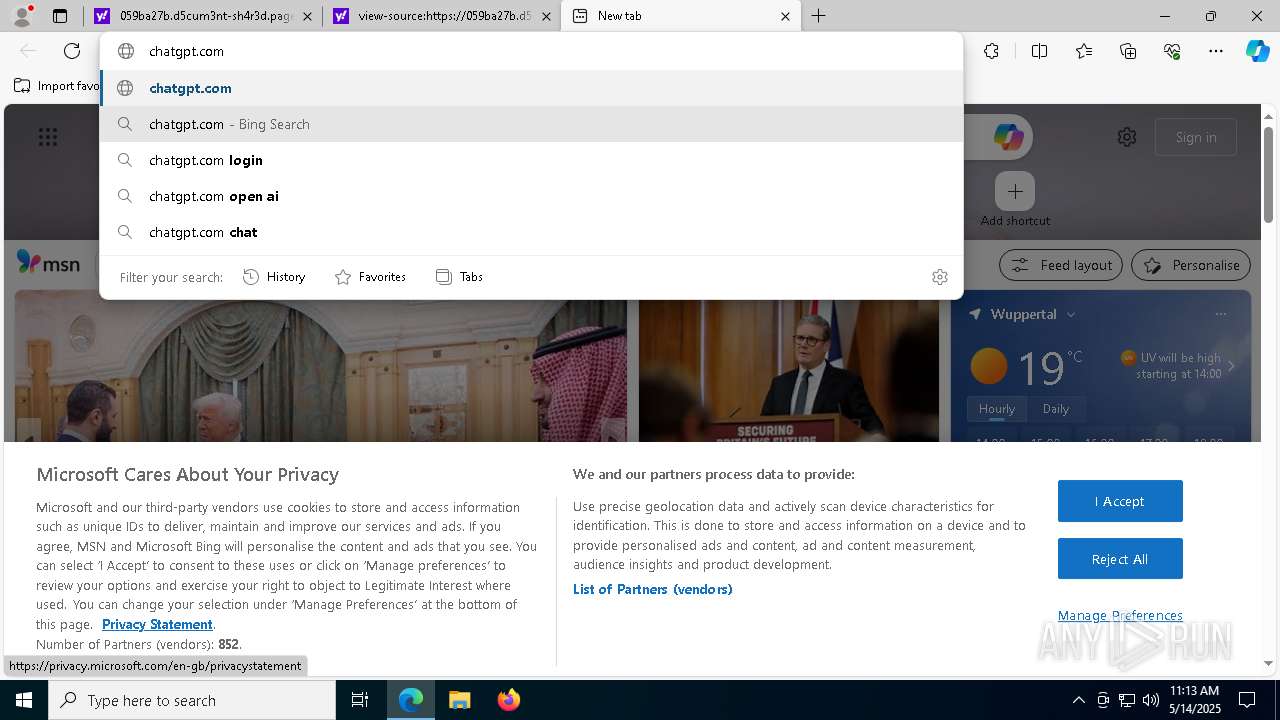Open the Copilot sidebar icon
Viewport: 1280px width, 720px height.
pyautogui.click(x=1258, y=51)
